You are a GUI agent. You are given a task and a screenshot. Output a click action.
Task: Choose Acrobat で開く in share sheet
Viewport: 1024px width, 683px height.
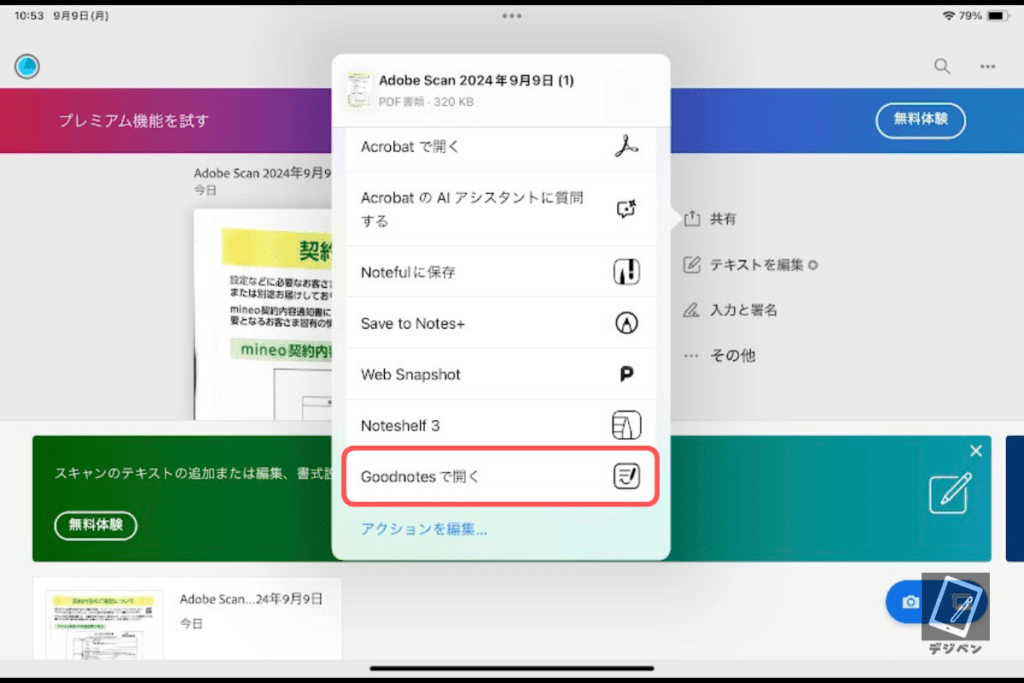pyautogui.click(x=500, y=147)
